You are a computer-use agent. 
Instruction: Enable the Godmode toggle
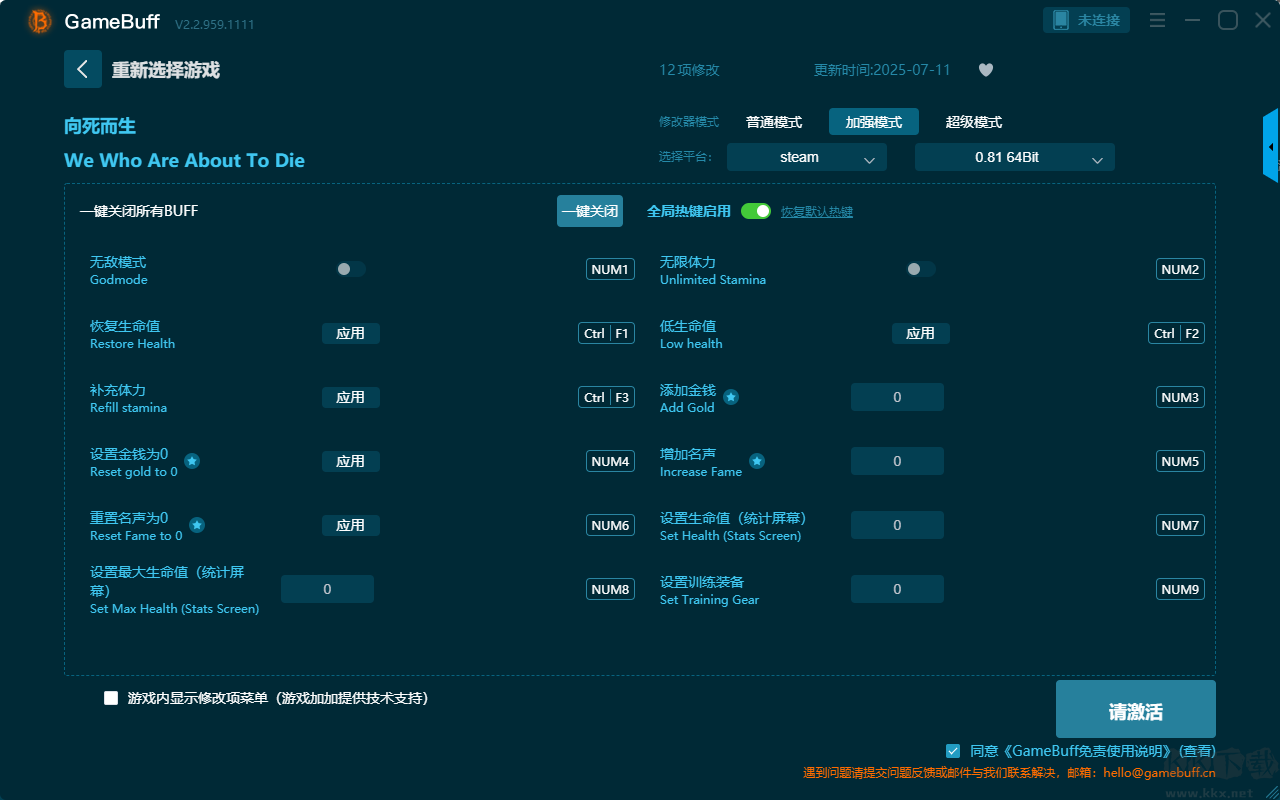pyautogui.click(x=350, y=269)
